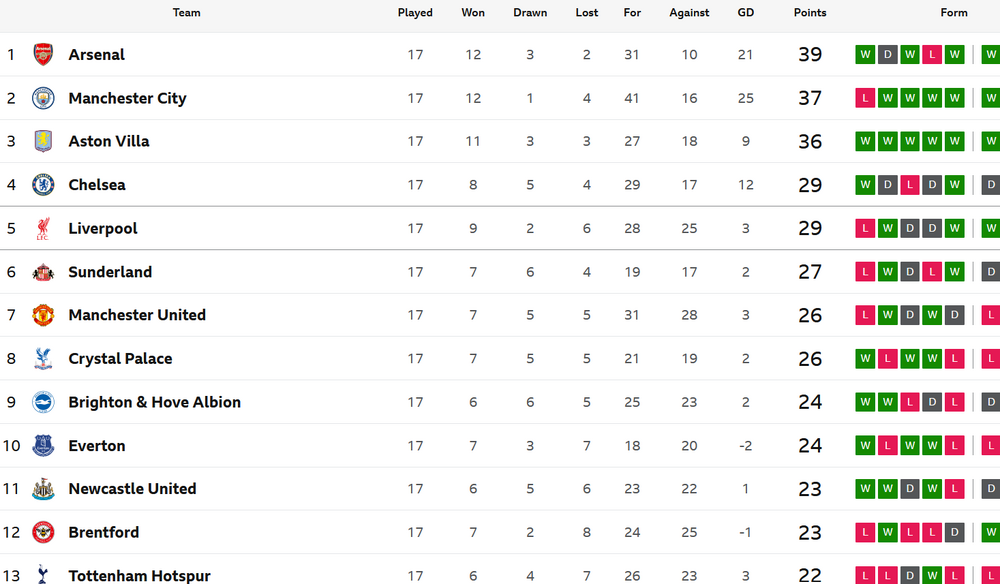Select the Form column header
Image resolution: width=1000 pixels, height=584 pixels.
coord(954,13)
